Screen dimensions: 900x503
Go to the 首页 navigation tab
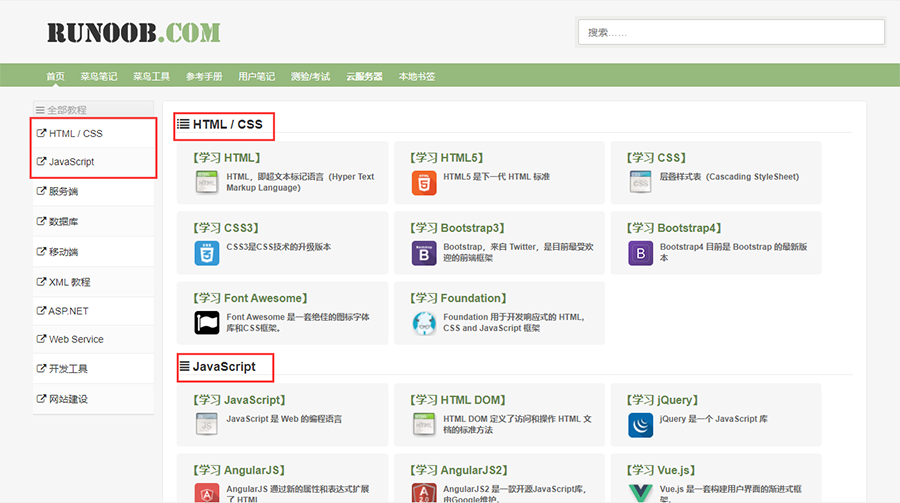click(56, 76)
